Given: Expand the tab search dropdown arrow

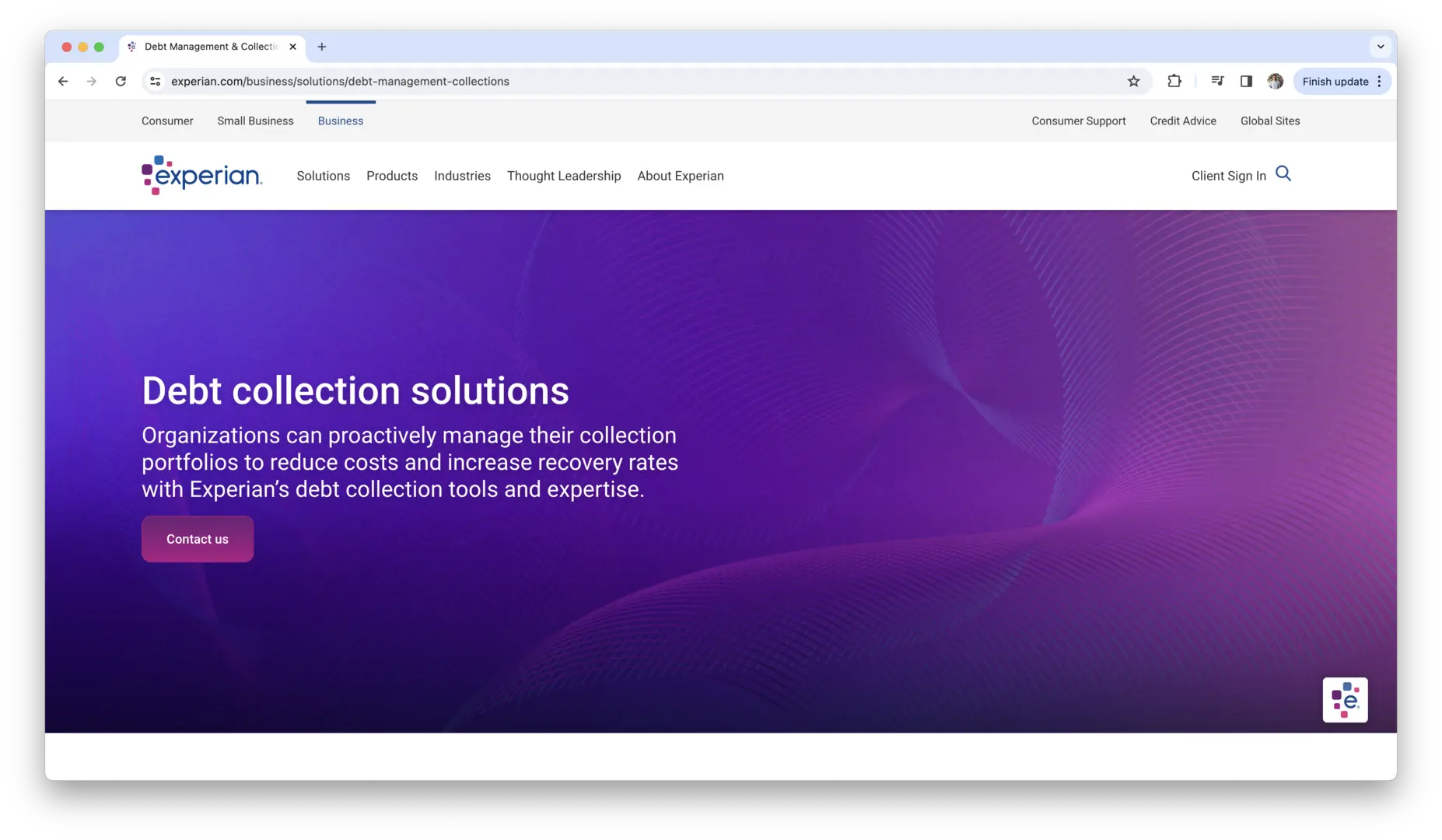Looking at the screenshot, I should (x=1381, y=47).
